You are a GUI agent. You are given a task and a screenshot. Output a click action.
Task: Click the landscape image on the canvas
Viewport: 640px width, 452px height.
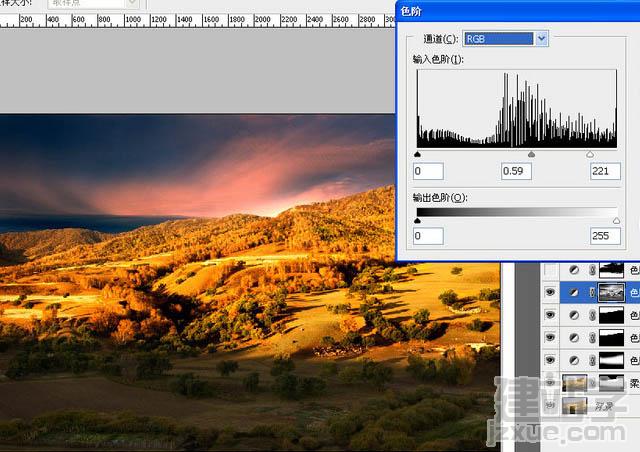tap(250, 283)
